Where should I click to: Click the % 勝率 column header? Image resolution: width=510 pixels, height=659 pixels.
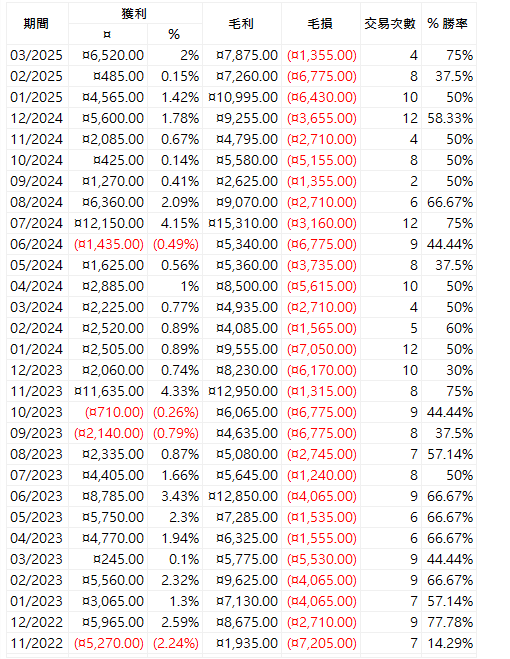pos(449,24)
